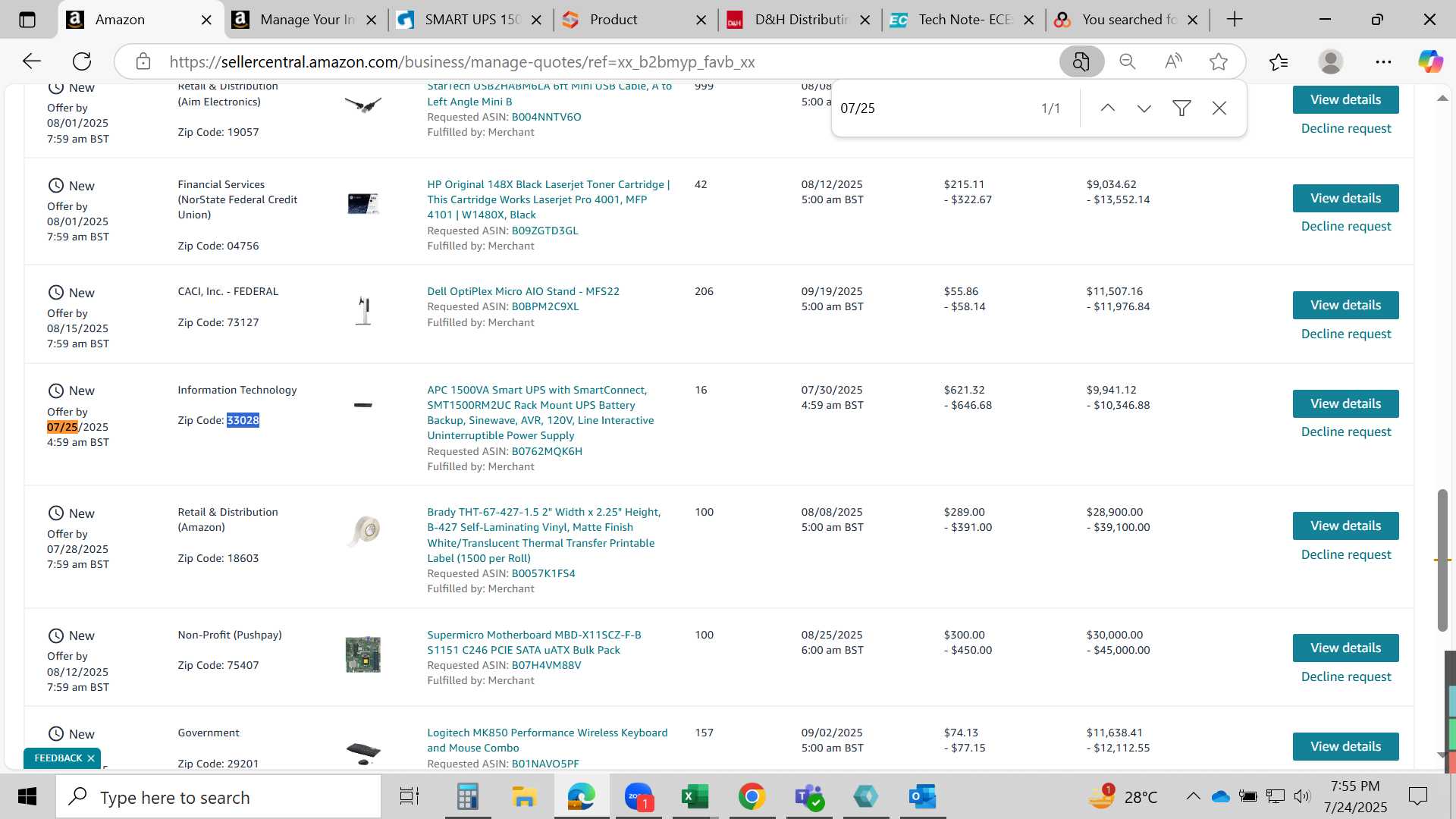Launch Copilot from the toolbar
1456x819 pixels.
point(1430,61)
